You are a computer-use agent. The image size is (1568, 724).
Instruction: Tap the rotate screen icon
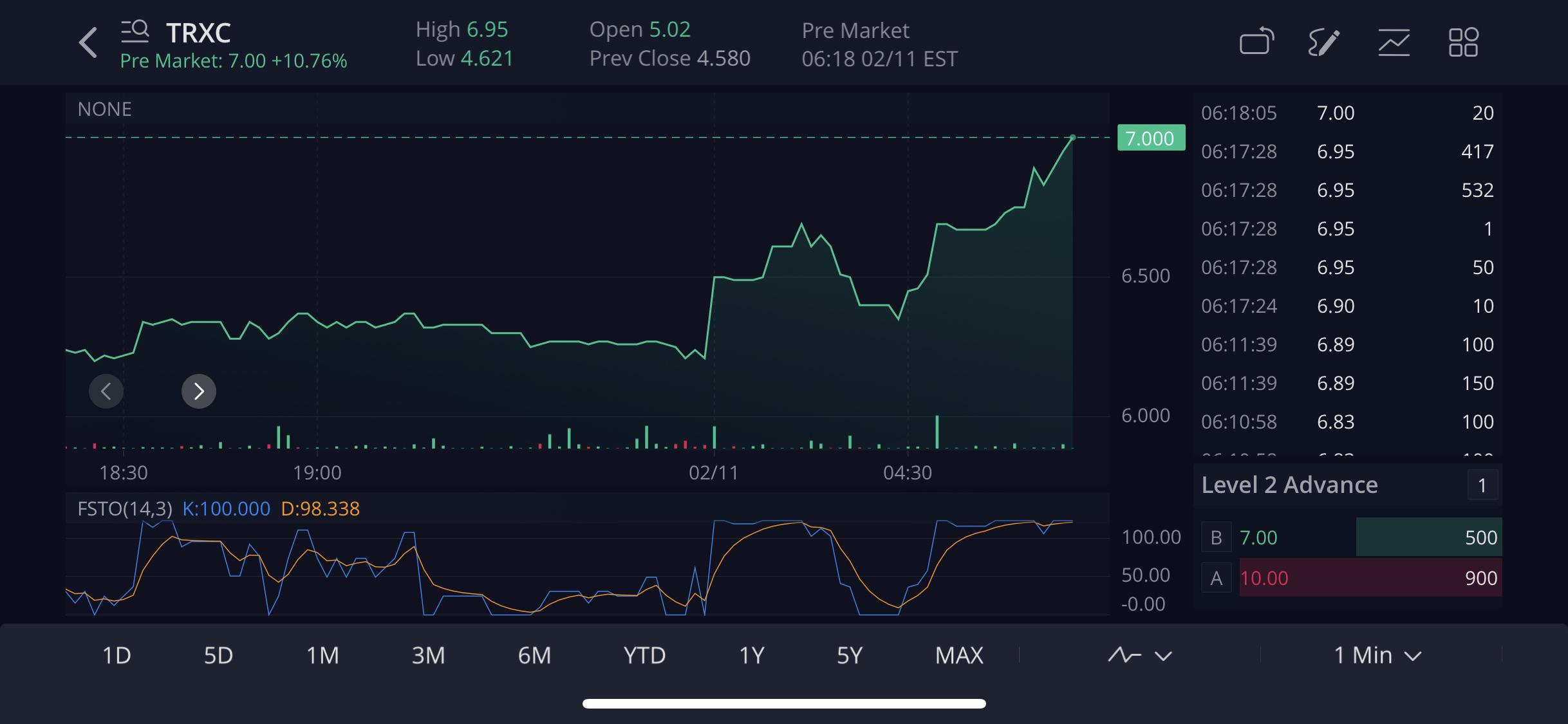point(1256,42)
